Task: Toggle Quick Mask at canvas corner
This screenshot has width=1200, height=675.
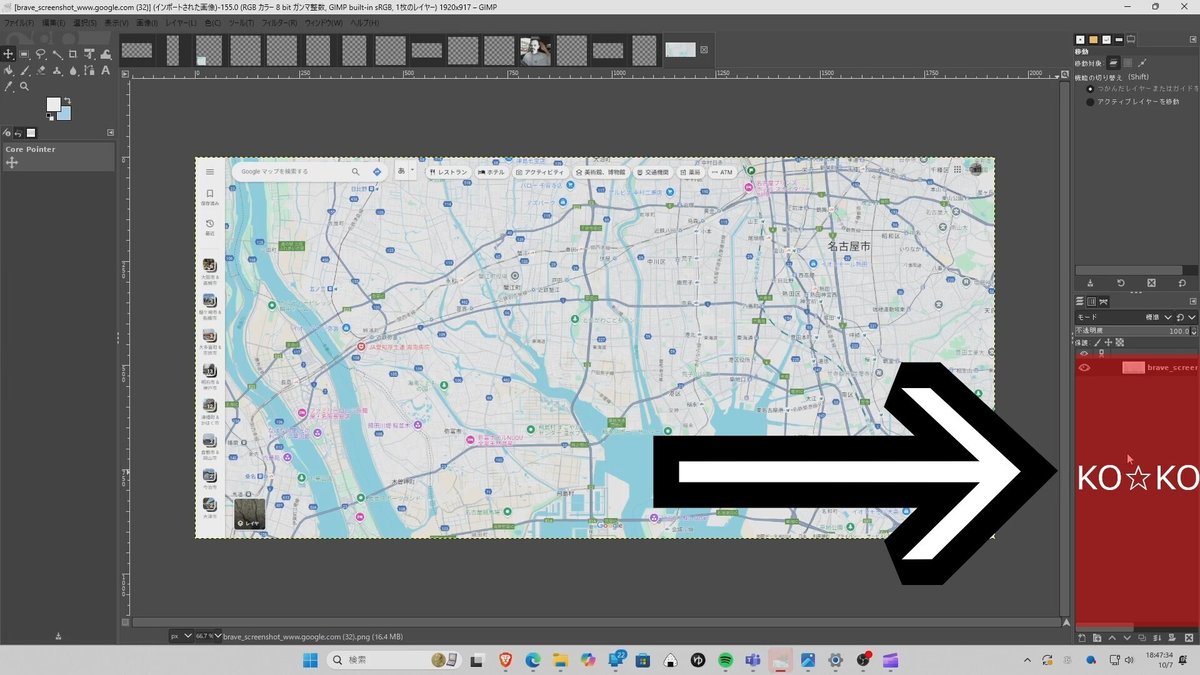Action: pyautogui.click(x=125, y=622)
